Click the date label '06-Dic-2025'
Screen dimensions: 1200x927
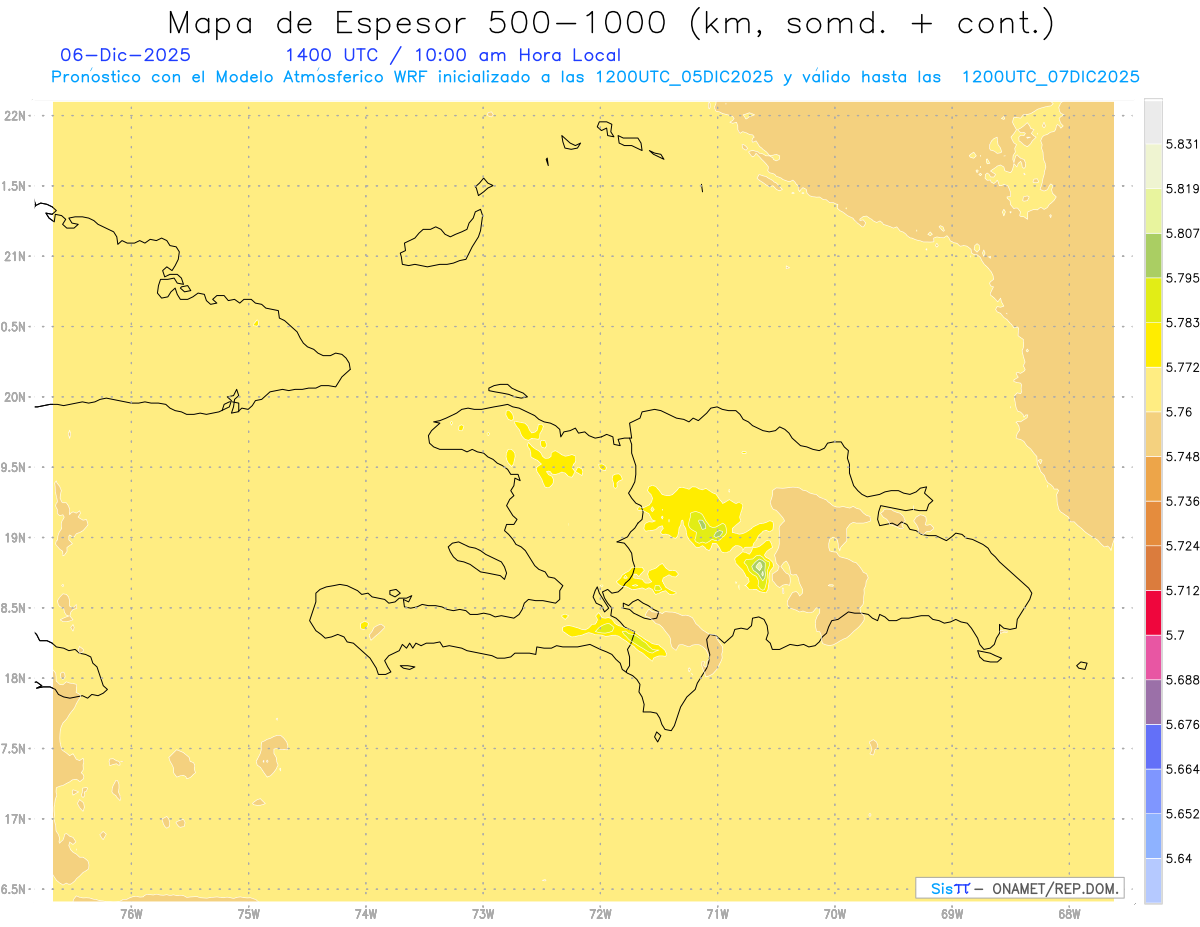click(x=126, y=55)
